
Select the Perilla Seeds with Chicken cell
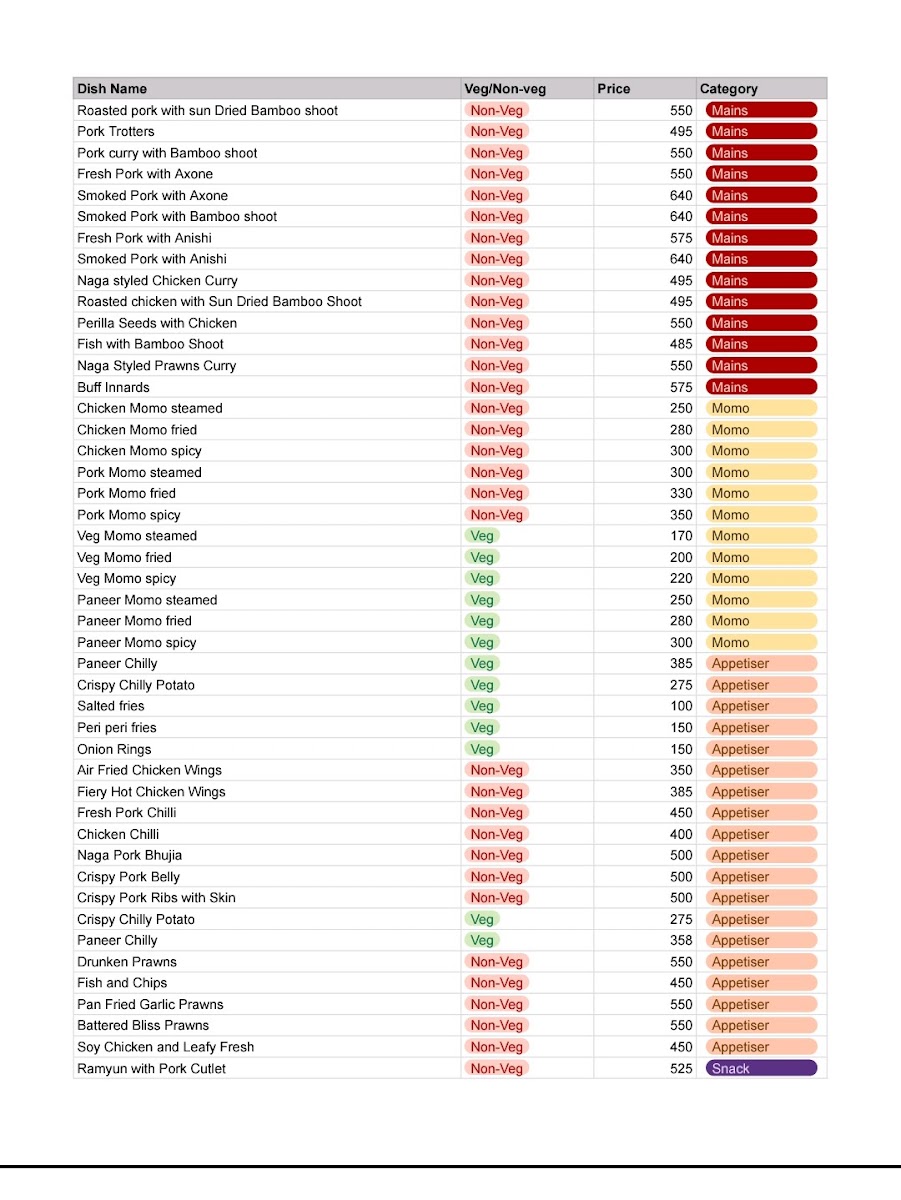(267, 323)
